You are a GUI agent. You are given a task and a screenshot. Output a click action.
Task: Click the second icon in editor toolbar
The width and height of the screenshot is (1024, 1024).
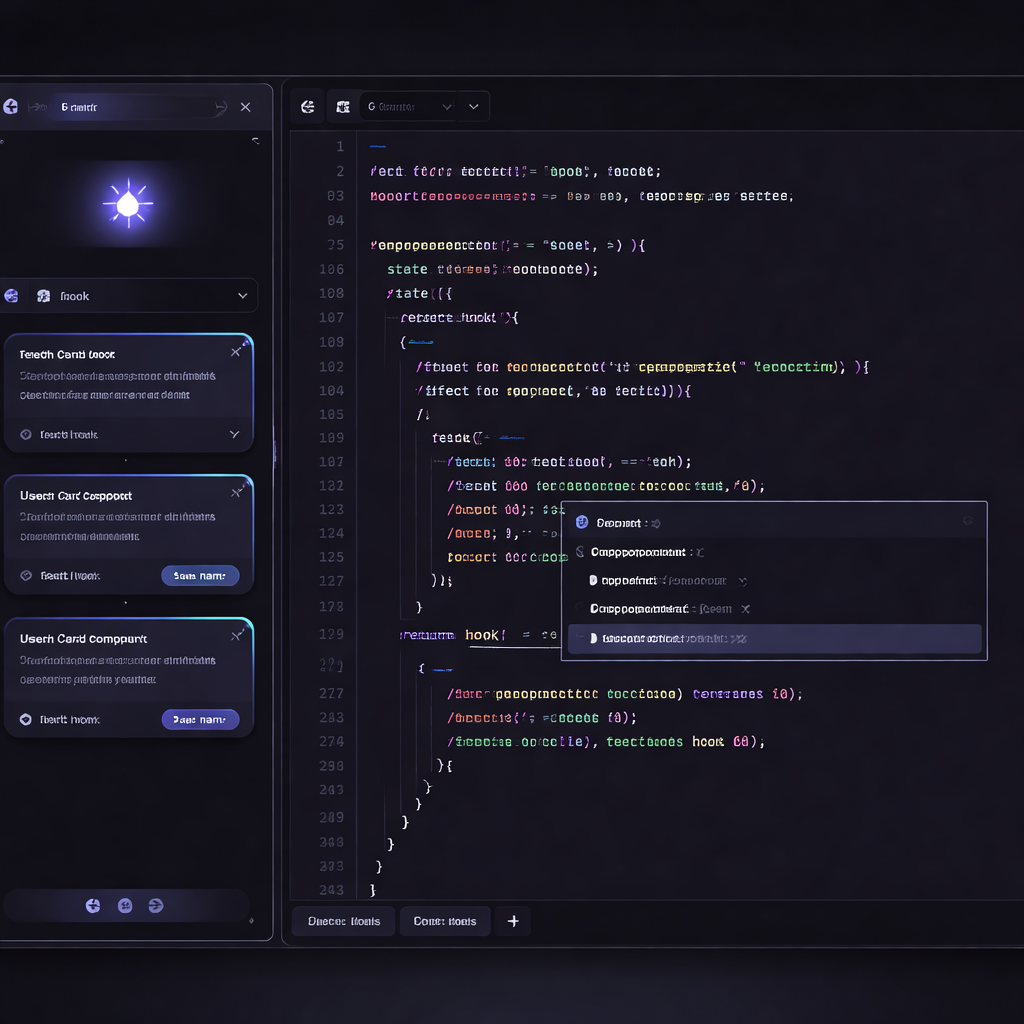coord(343,107)
